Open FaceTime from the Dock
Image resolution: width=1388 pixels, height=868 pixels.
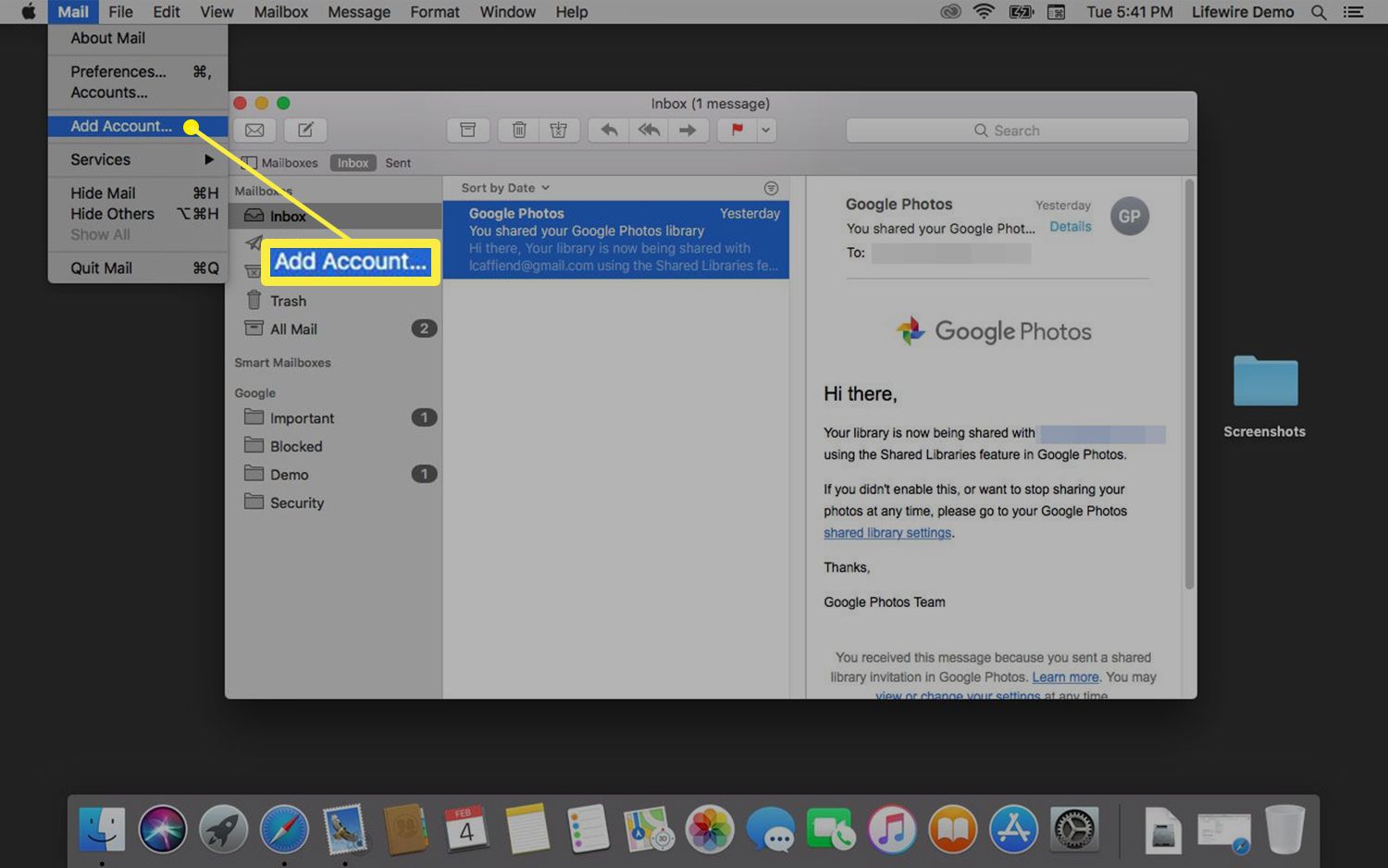point(831,828)
